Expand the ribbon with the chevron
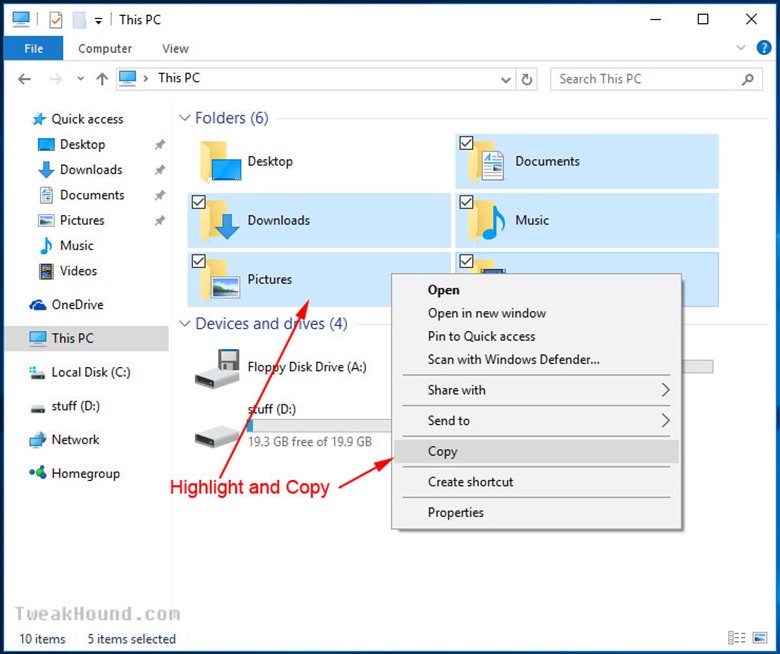 pos(741,48)
